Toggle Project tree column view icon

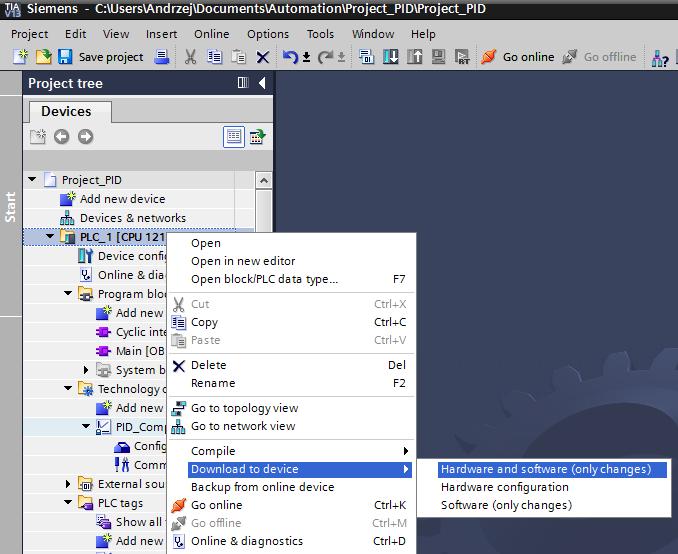click(243, 83)
